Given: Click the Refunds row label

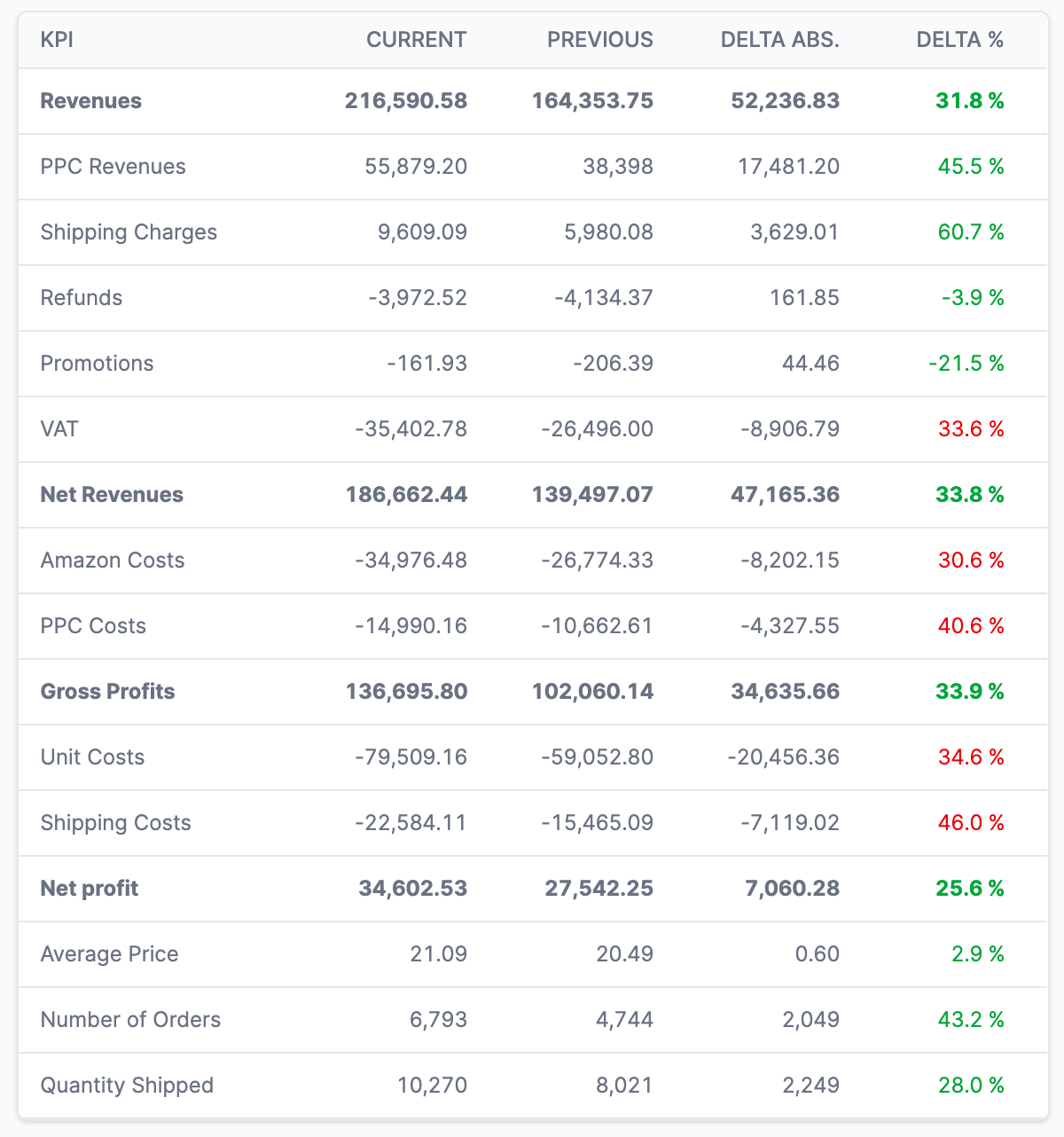Looking at the screenshot, I should pyautogui.click(x=82, y=298).
